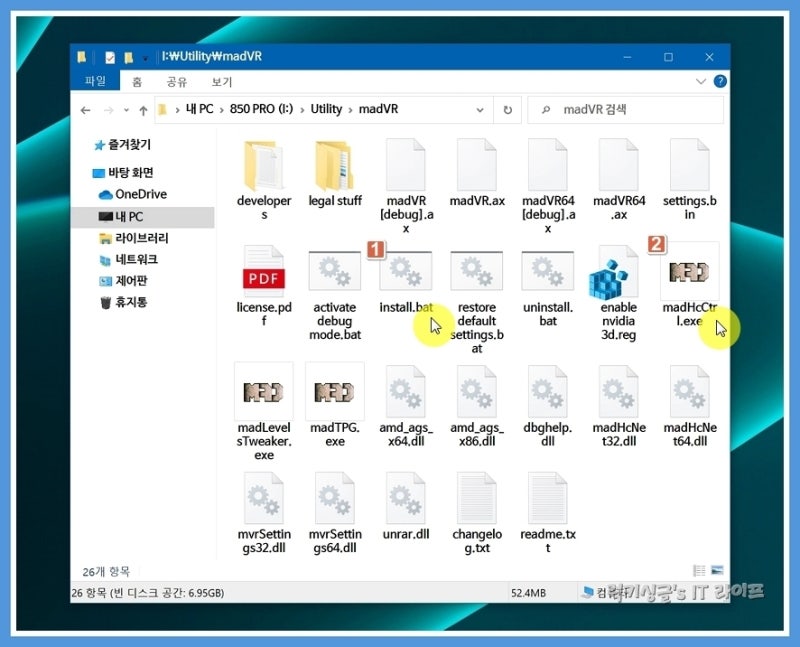Open the address bar history dropdown
Viewport: 800px width, 647px height.
click(479, 110)
